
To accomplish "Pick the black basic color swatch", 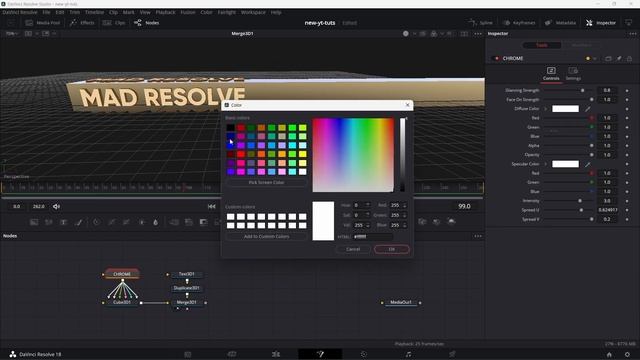I will coord(231,128).
